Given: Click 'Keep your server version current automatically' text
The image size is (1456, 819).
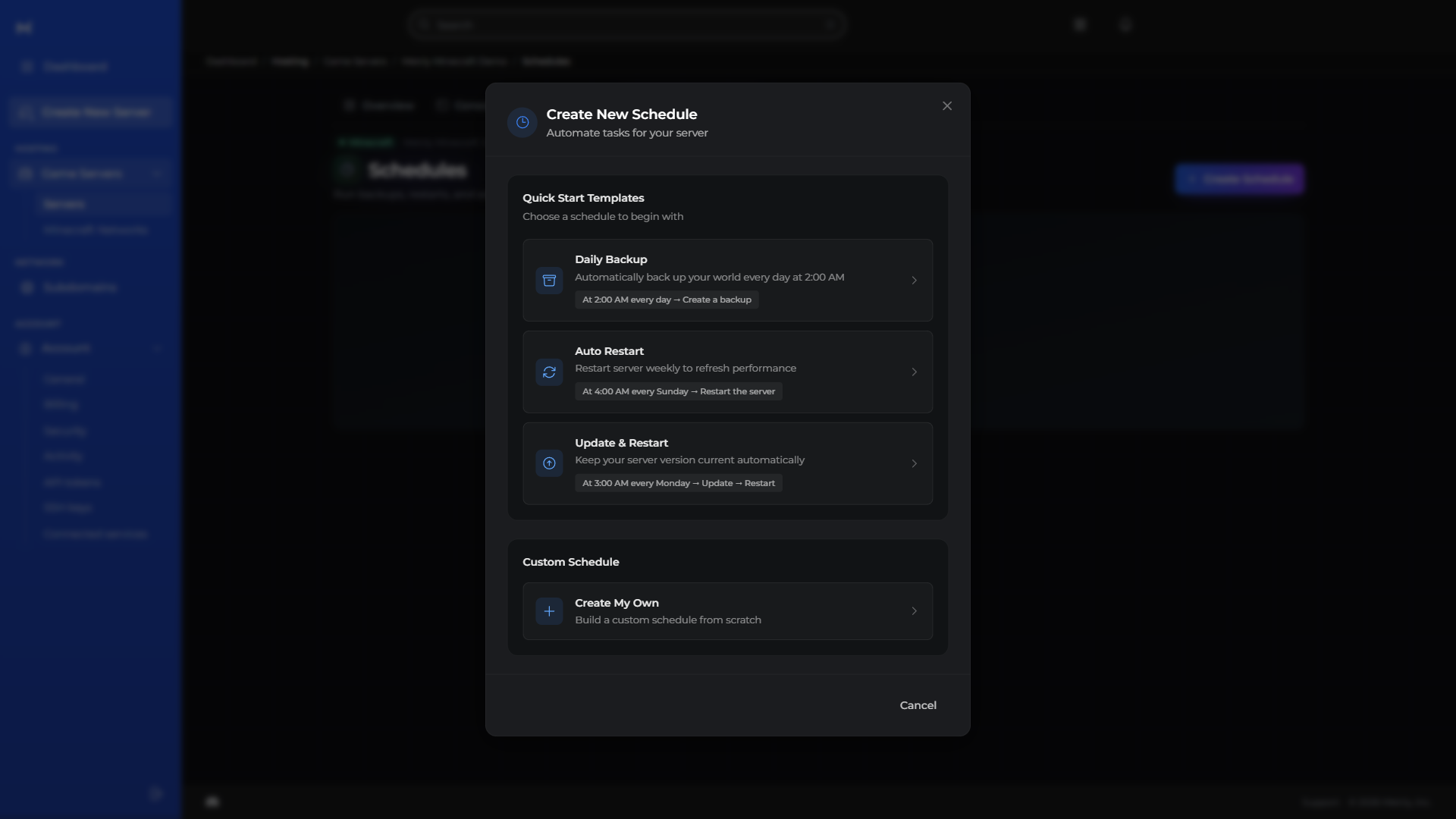Looking at the screenshot, I should [x=689, y=460].
